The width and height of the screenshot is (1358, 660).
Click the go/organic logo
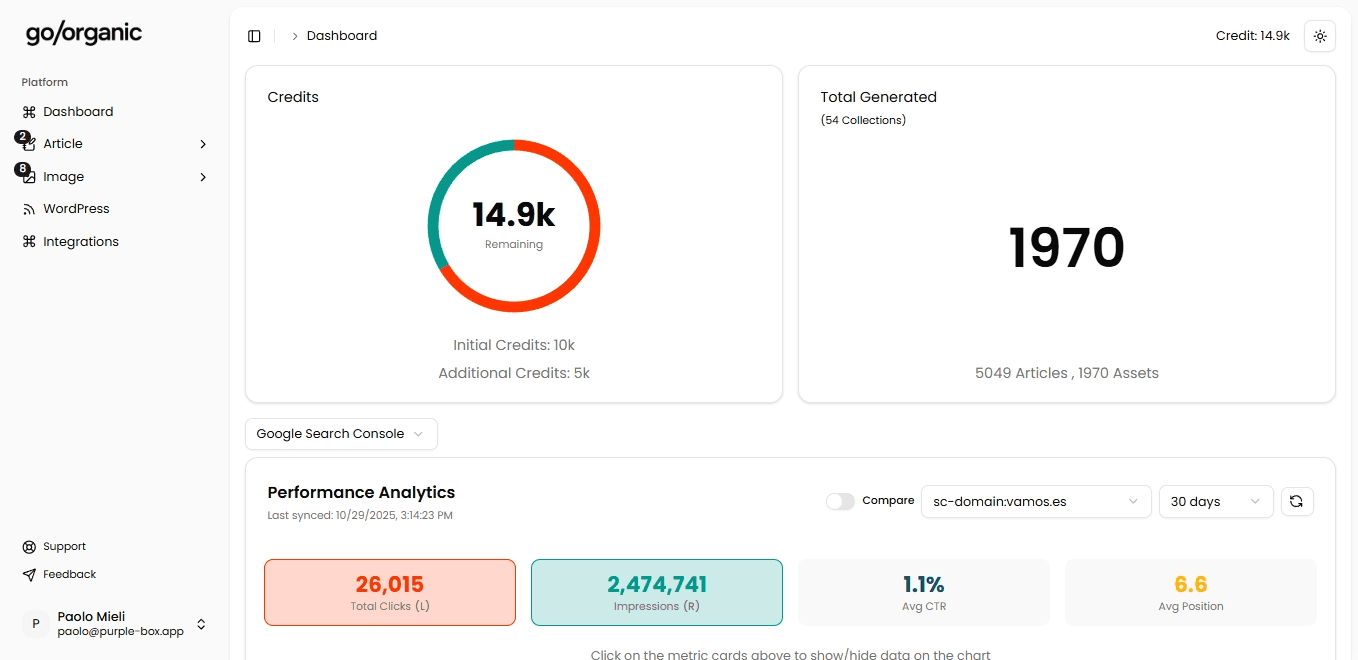(x=84, y=34)
